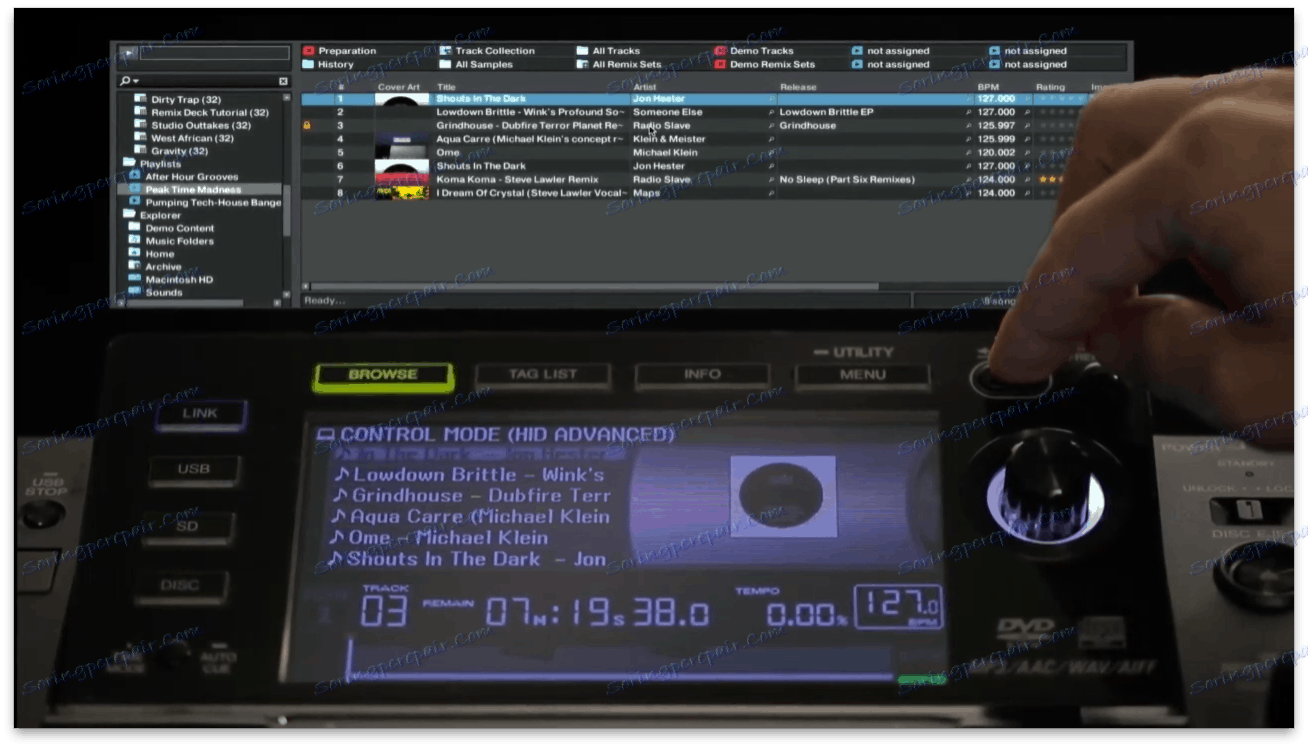Select track 1 Shouts In The Dark
The image size is (1308, 748).
click(x=481, y=100)
